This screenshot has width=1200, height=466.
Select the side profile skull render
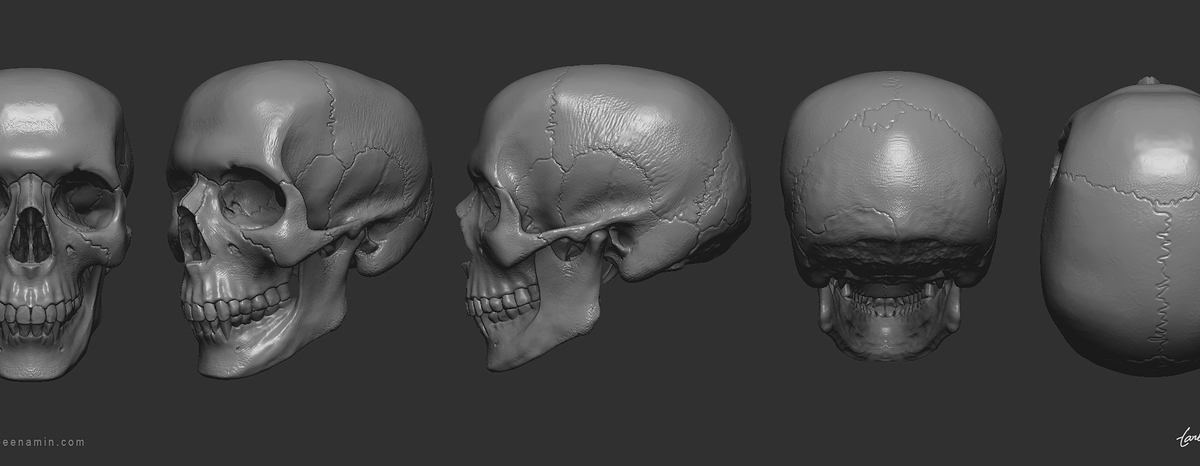pyautogui.click(x=603, y=217)
